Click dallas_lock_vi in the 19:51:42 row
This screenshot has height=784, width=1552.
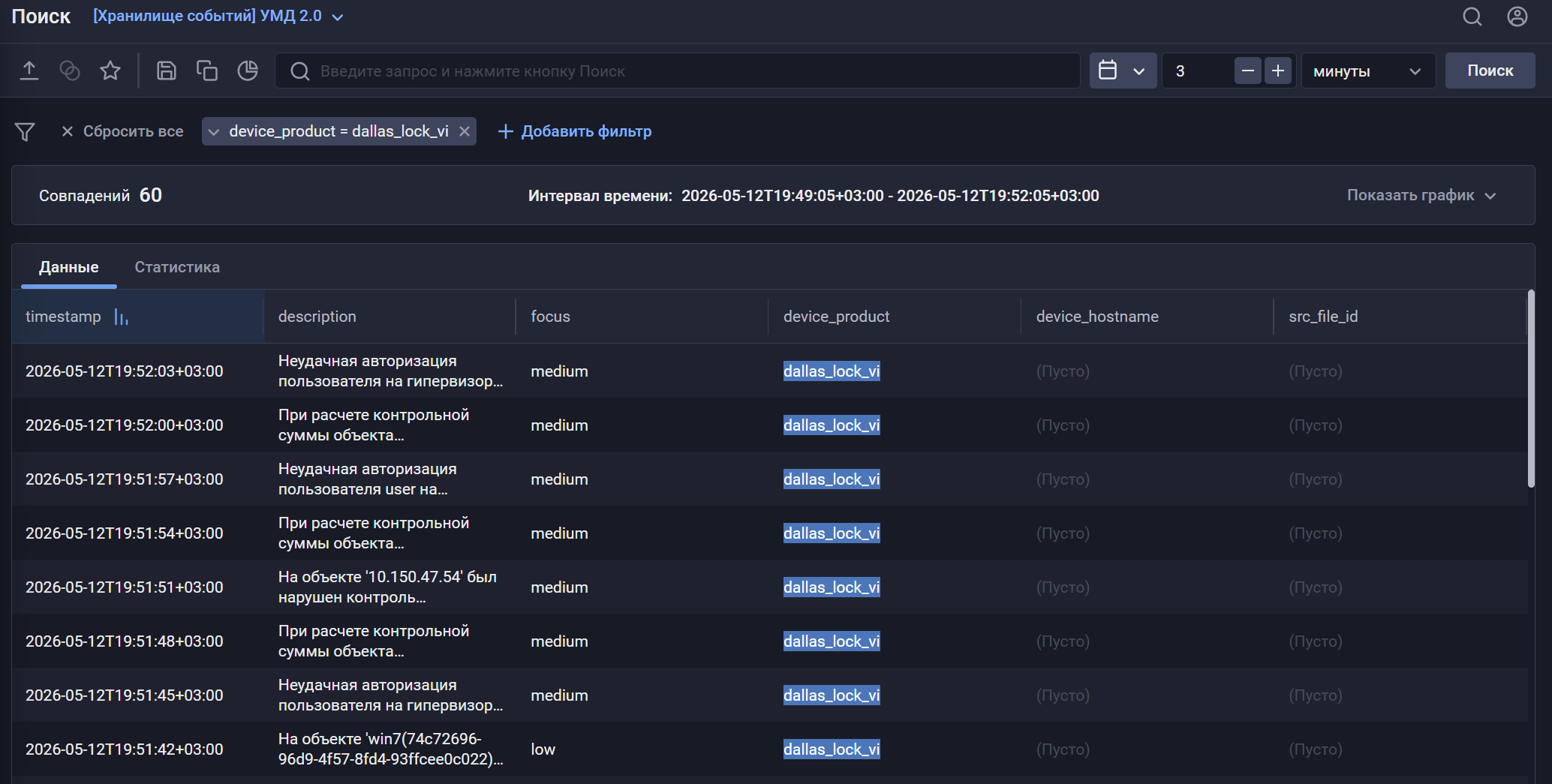(832, 749)
